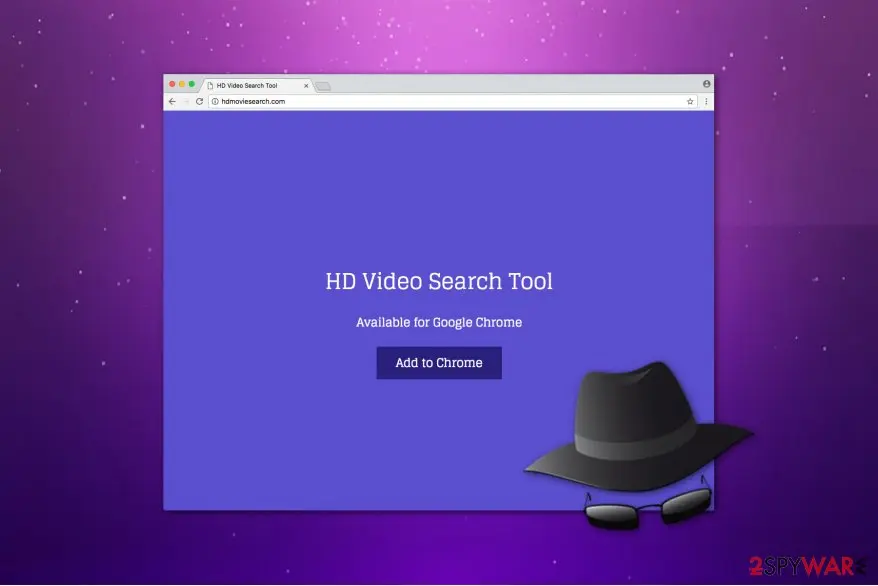878x586 pixels.
Task: Click the browser forward arrow
Action: coord(186,101)
